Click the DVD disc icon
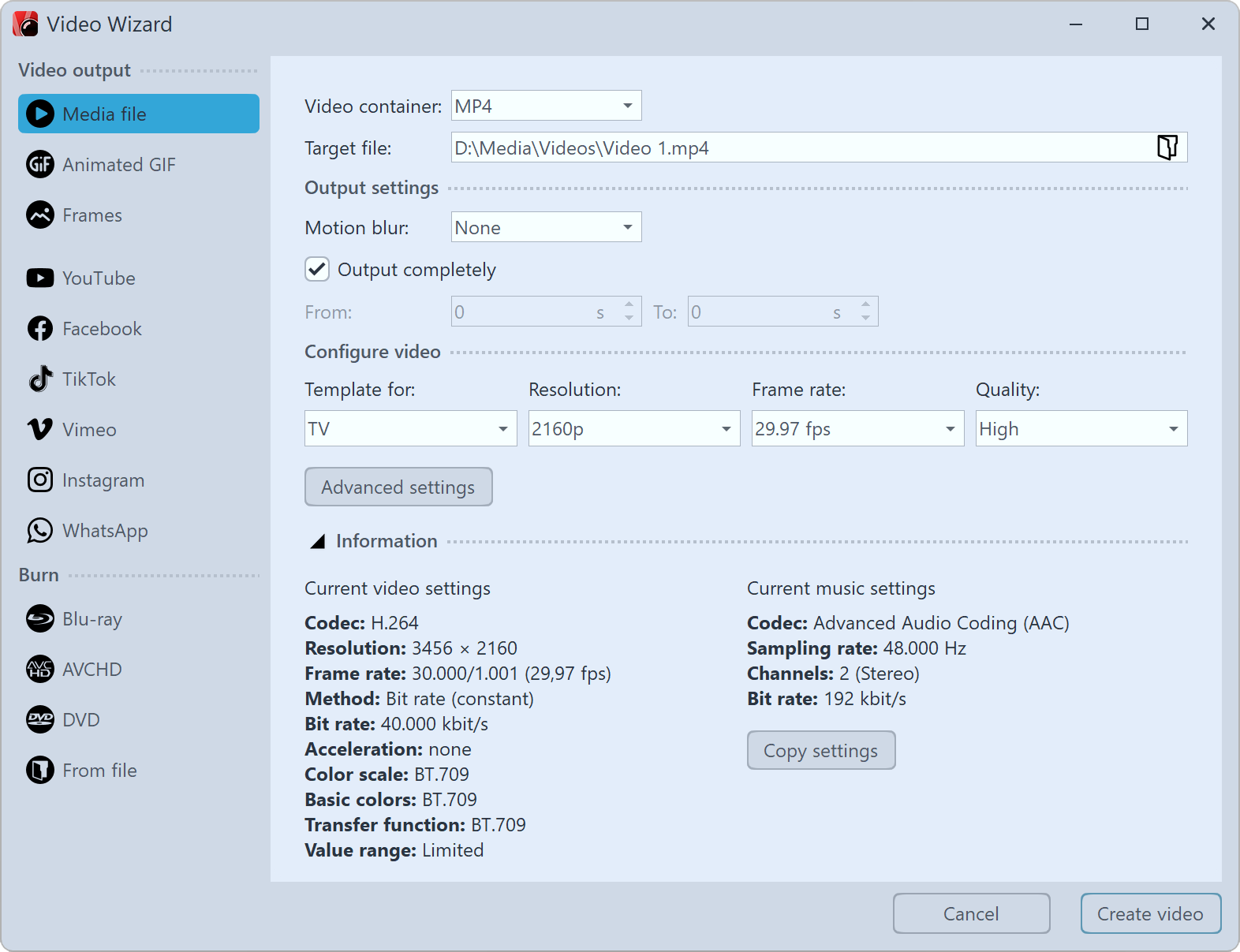This screenshot has height=952, width=1240. (x=40, y=720)
